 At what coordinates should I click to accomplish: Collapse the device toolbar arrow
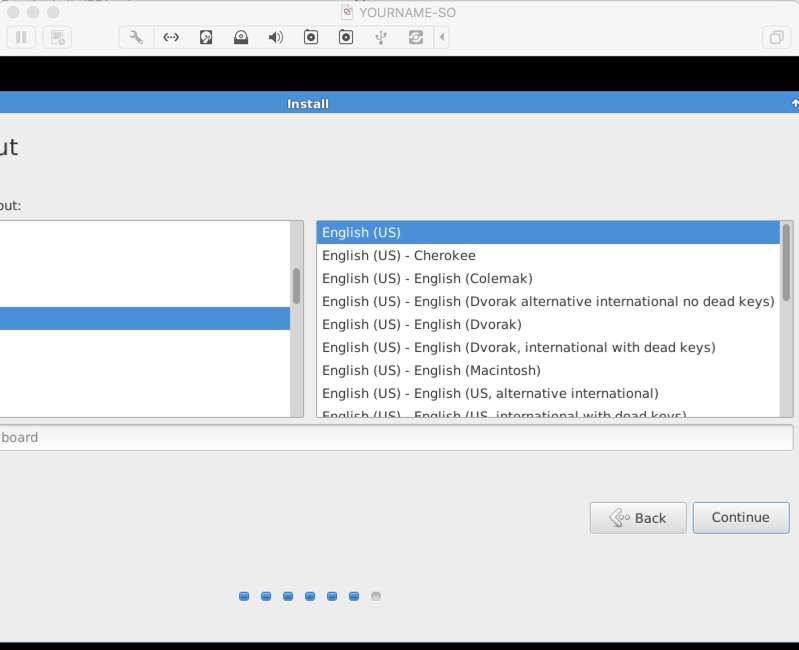(442, 37)
